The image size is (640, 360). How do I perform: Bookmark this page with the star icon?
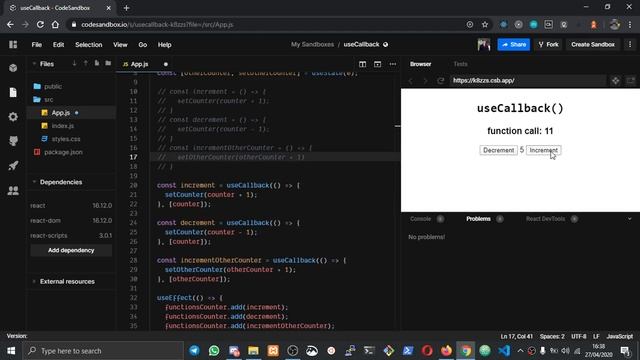(485, 24)
